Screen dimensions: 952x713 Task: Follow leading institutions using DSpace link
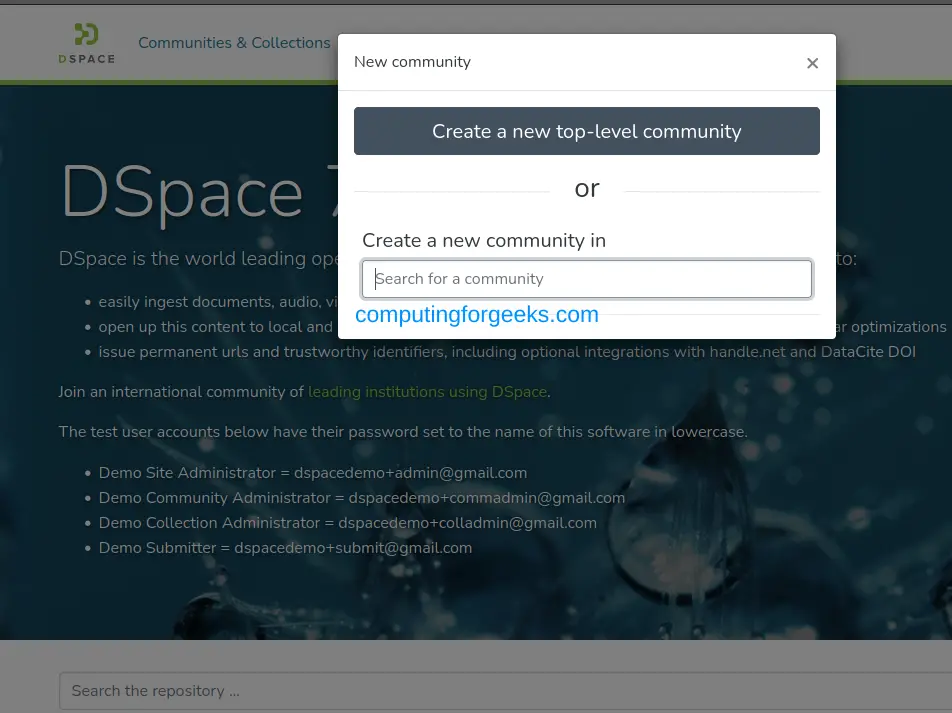point(427,392)
